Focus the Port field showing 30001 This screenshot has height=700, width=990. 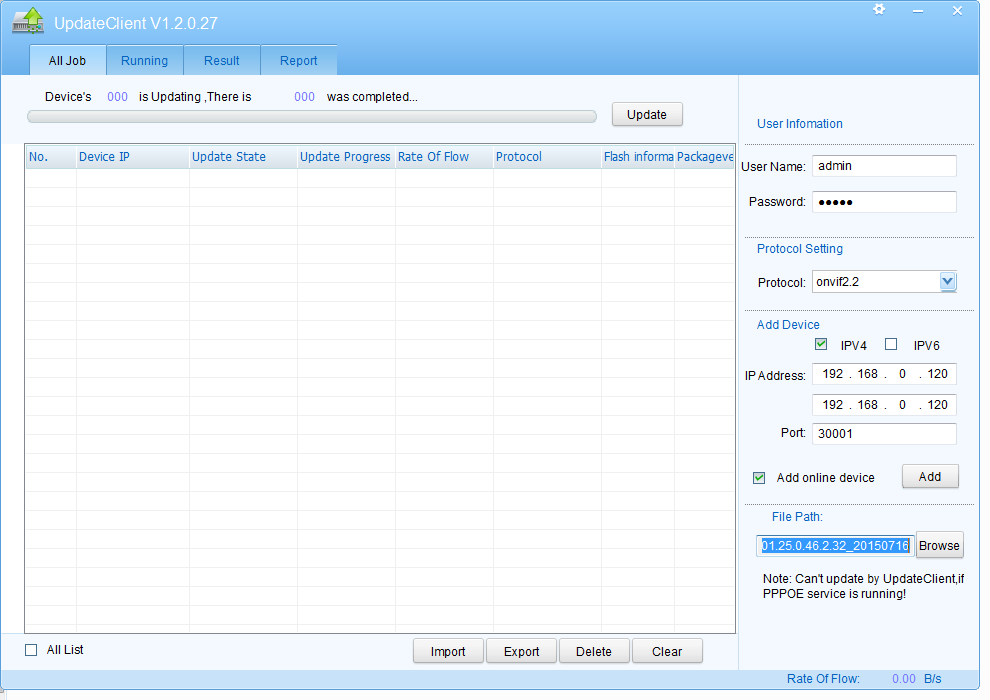tap(884, 434)
